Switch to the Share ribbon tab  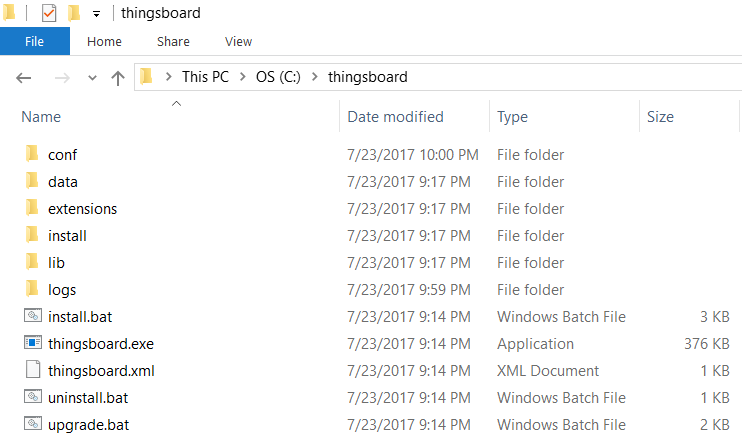coord(173,41)
